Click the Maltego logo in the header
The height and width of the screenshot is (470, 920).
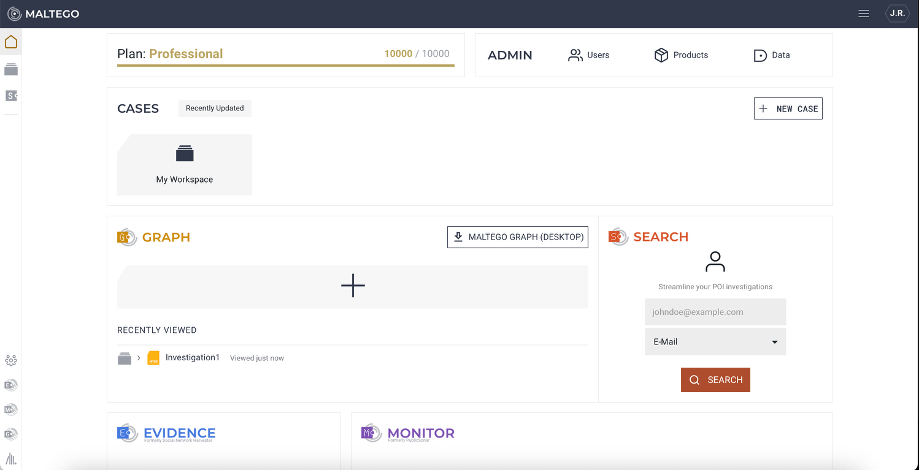click(43, 13)
